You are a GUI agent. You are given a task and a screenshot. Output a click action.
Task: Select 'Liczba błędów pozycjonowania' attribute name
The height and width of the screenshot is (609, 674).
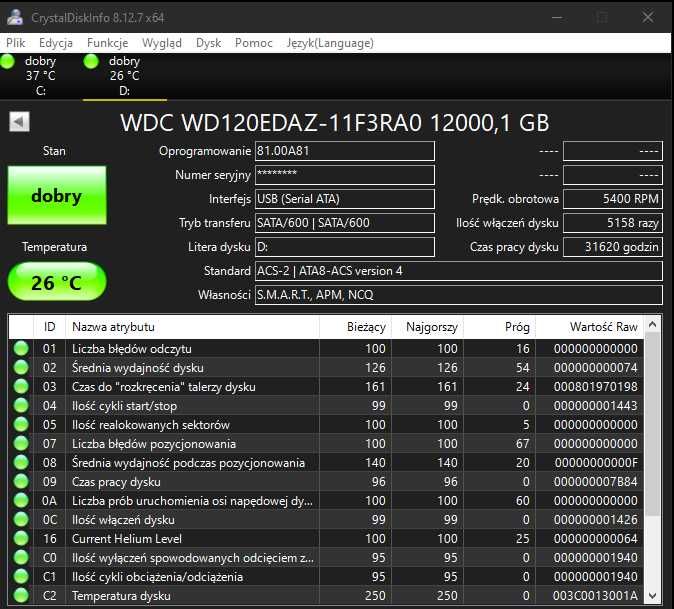154,444
